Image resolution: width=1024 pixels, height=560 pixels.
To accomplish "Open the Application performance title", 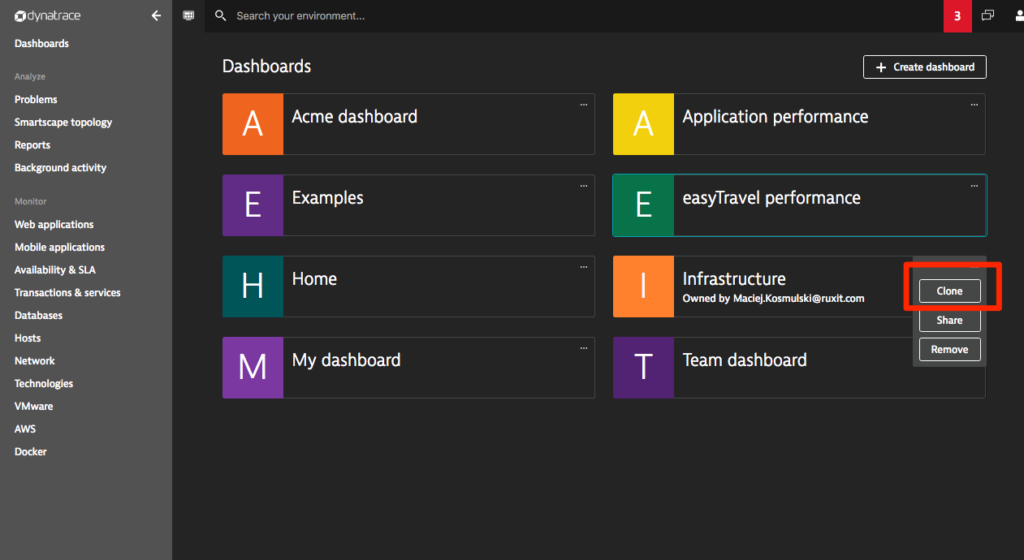I will (x=775, y=117).
